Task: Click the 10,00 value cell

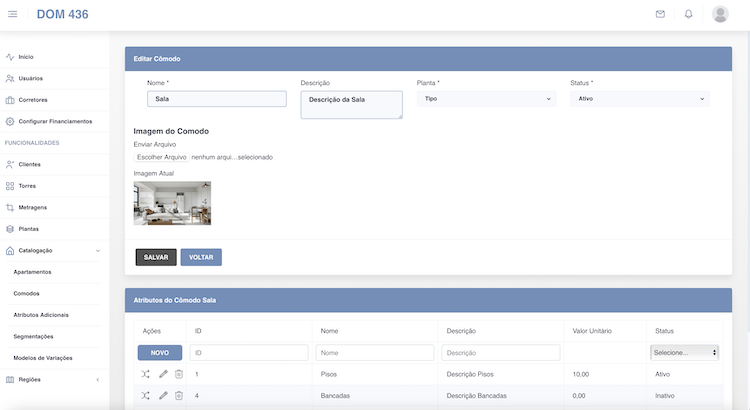Action: pos(581,374)
